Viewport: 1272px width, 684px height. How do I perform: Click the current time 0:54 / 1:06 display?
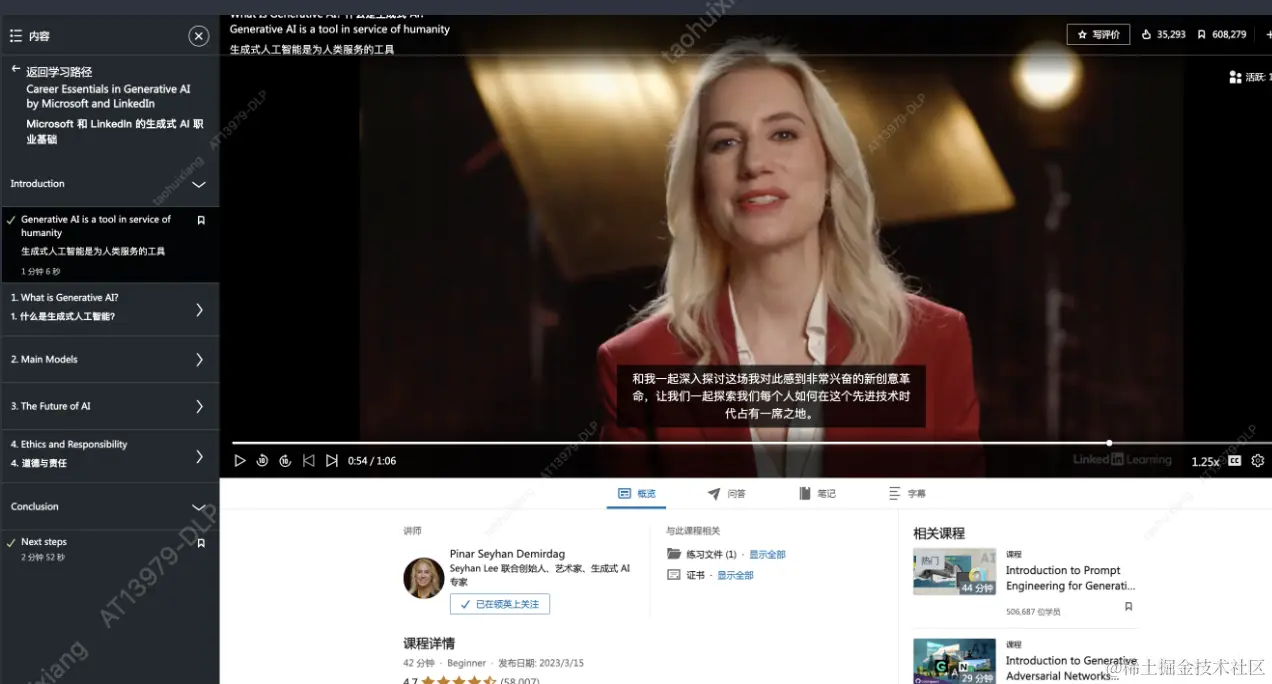[372, 461]
